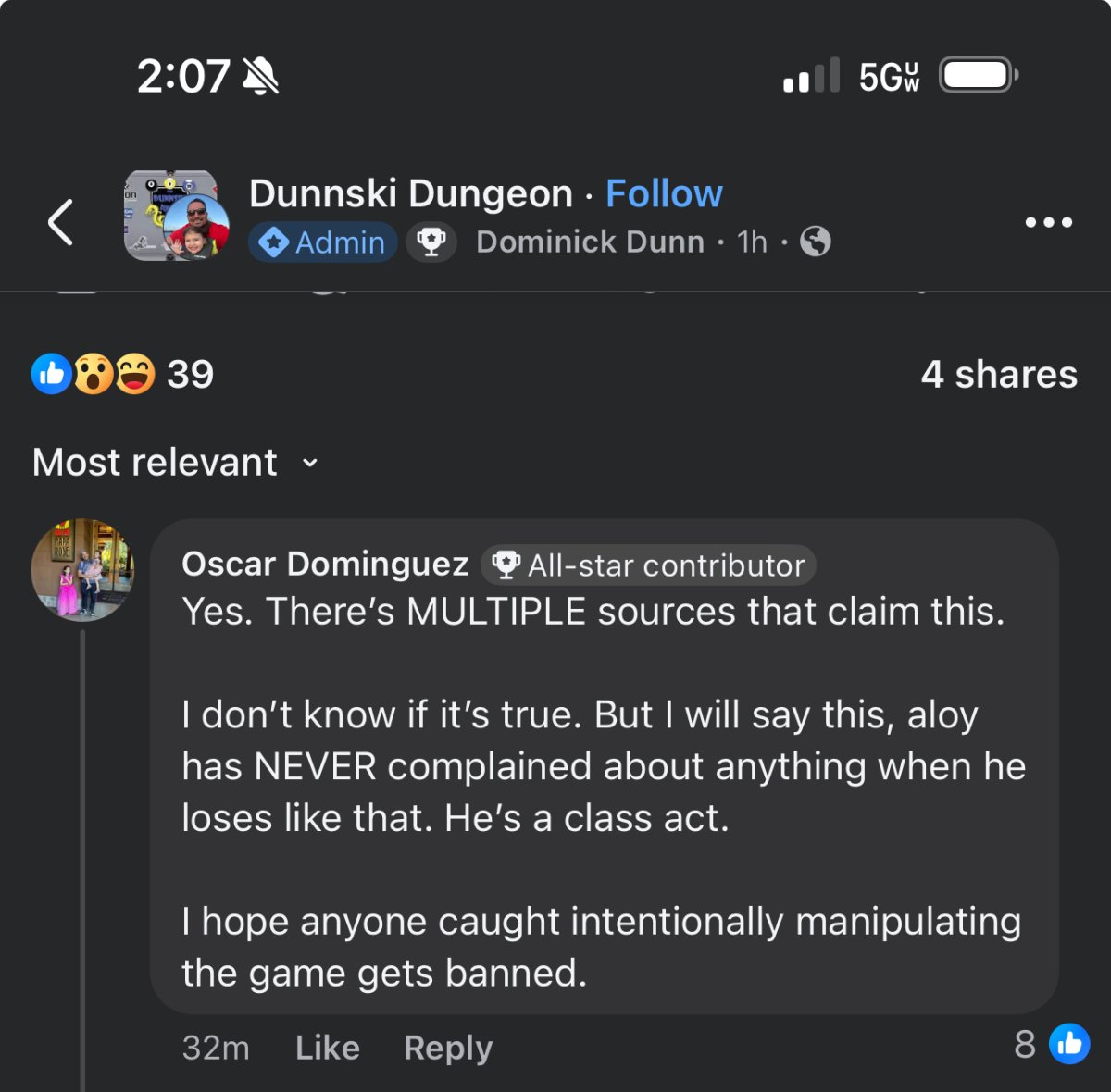Tap the public globe privacy icon
The image size is (1111, 1092).
[x=816, y=242]
